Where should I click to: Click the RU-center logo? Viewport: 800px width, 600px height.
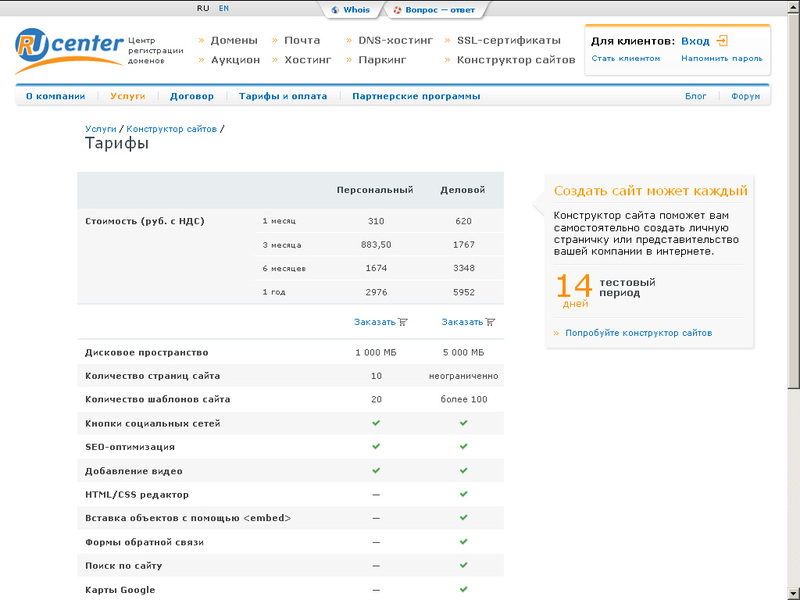[69, 50]
